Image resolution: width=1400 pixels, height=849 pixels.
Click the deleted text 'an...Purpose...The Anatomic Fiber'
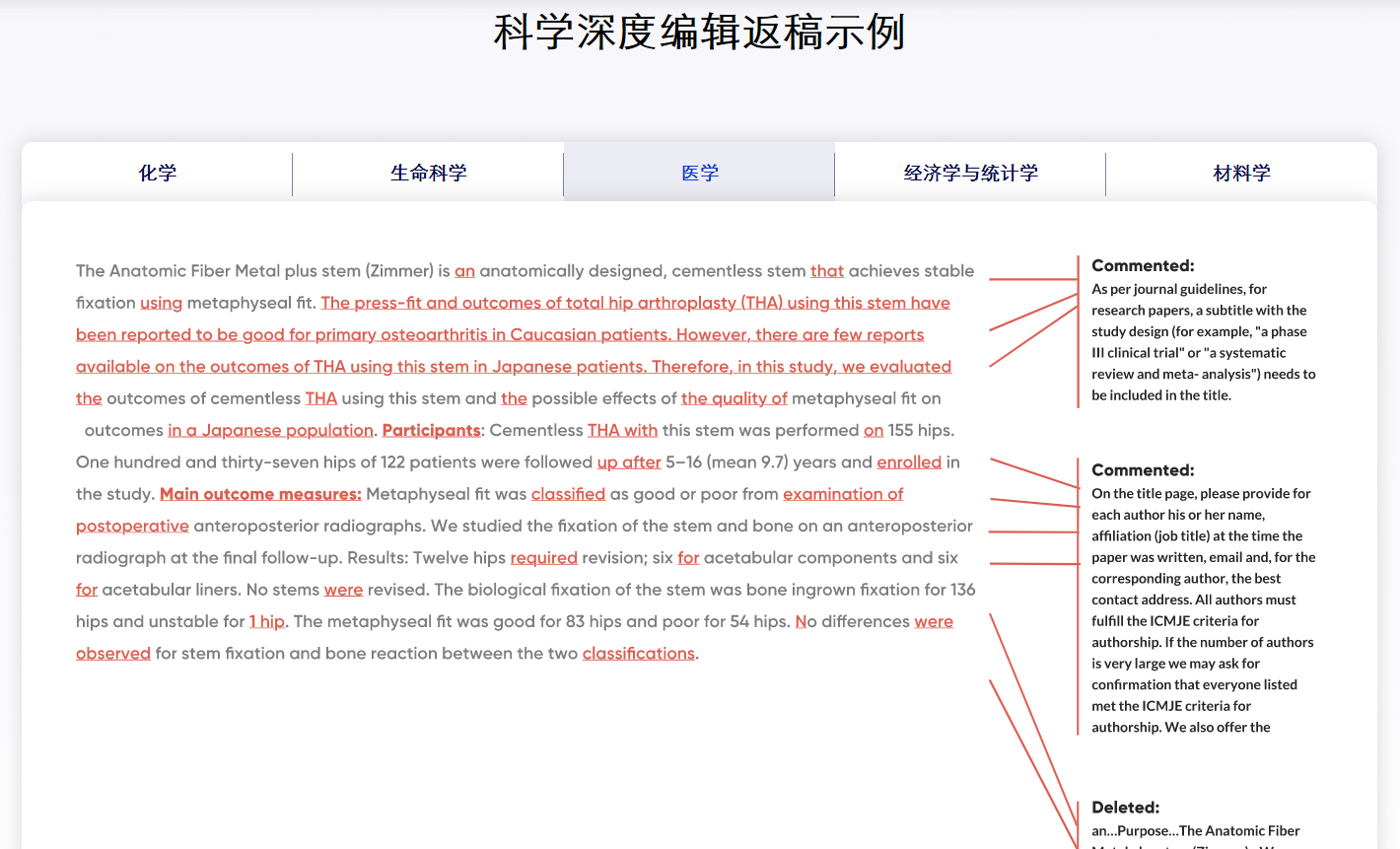[1196, 831]
